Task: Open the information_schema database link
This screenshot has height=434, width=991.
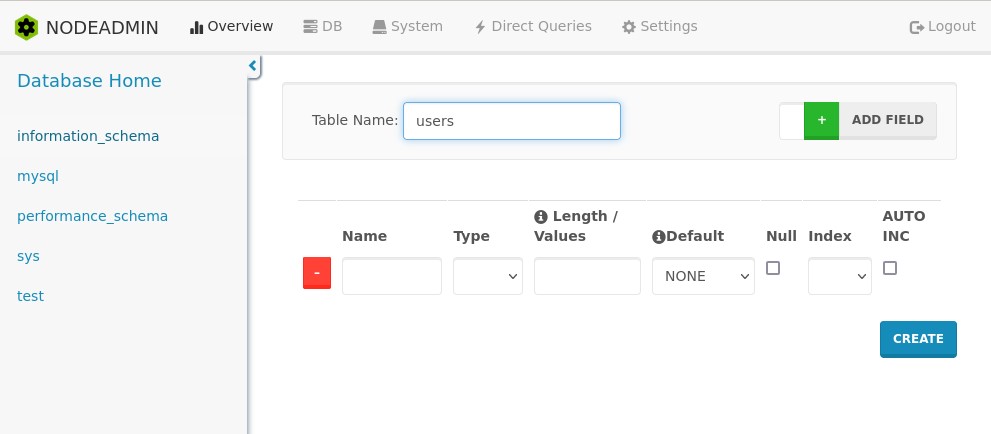Action: click(x=88, y=136)
